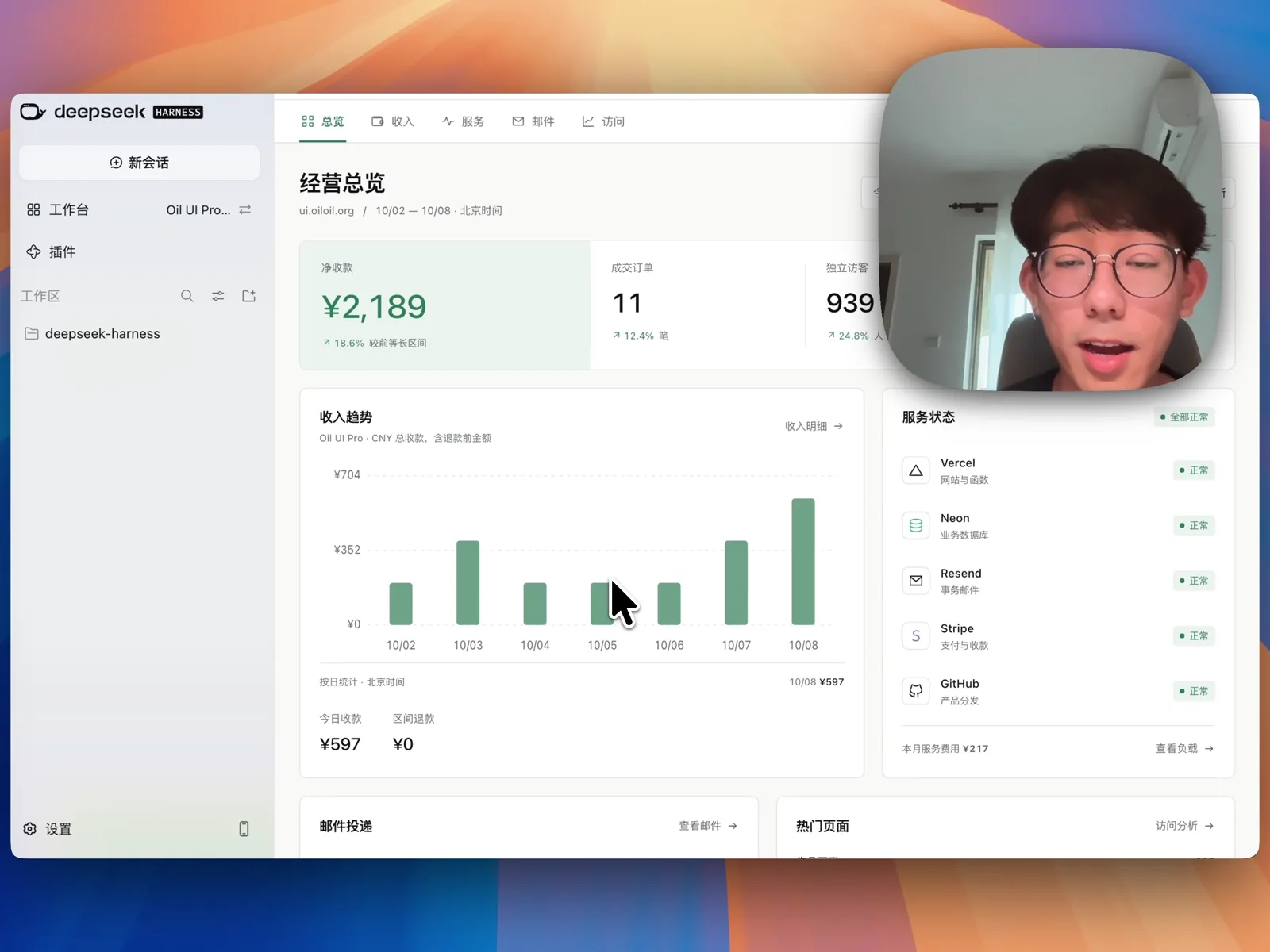This screenshot has width=1270, height=952.
Task: Click the 全部正常 status badge
Action: (x=1184, y=416)
